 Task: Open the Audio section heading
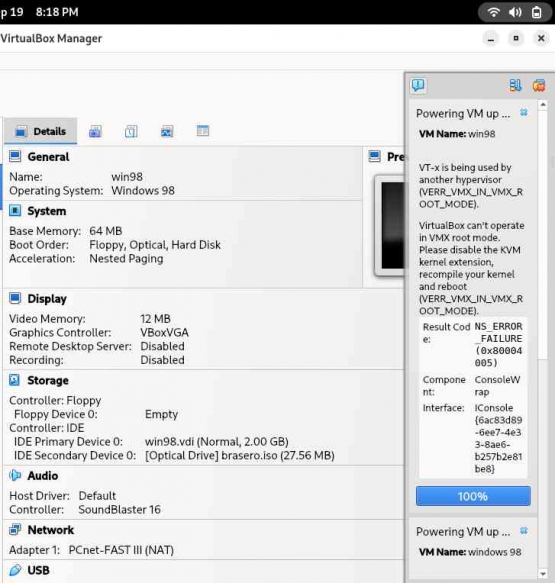(43, 476)
